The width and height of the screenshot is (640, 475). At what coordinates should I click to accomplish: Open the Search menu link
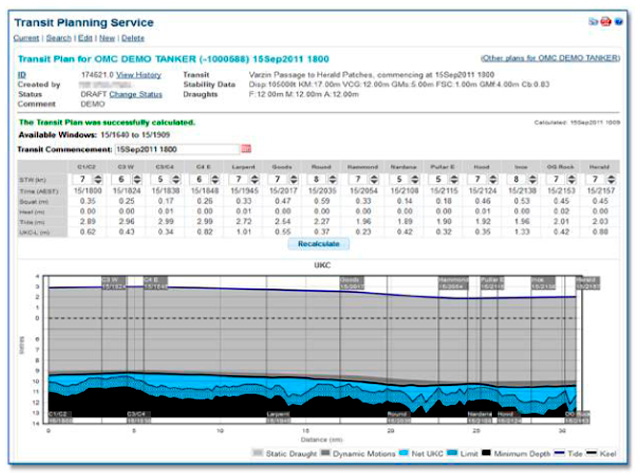(x=58, y=38)
